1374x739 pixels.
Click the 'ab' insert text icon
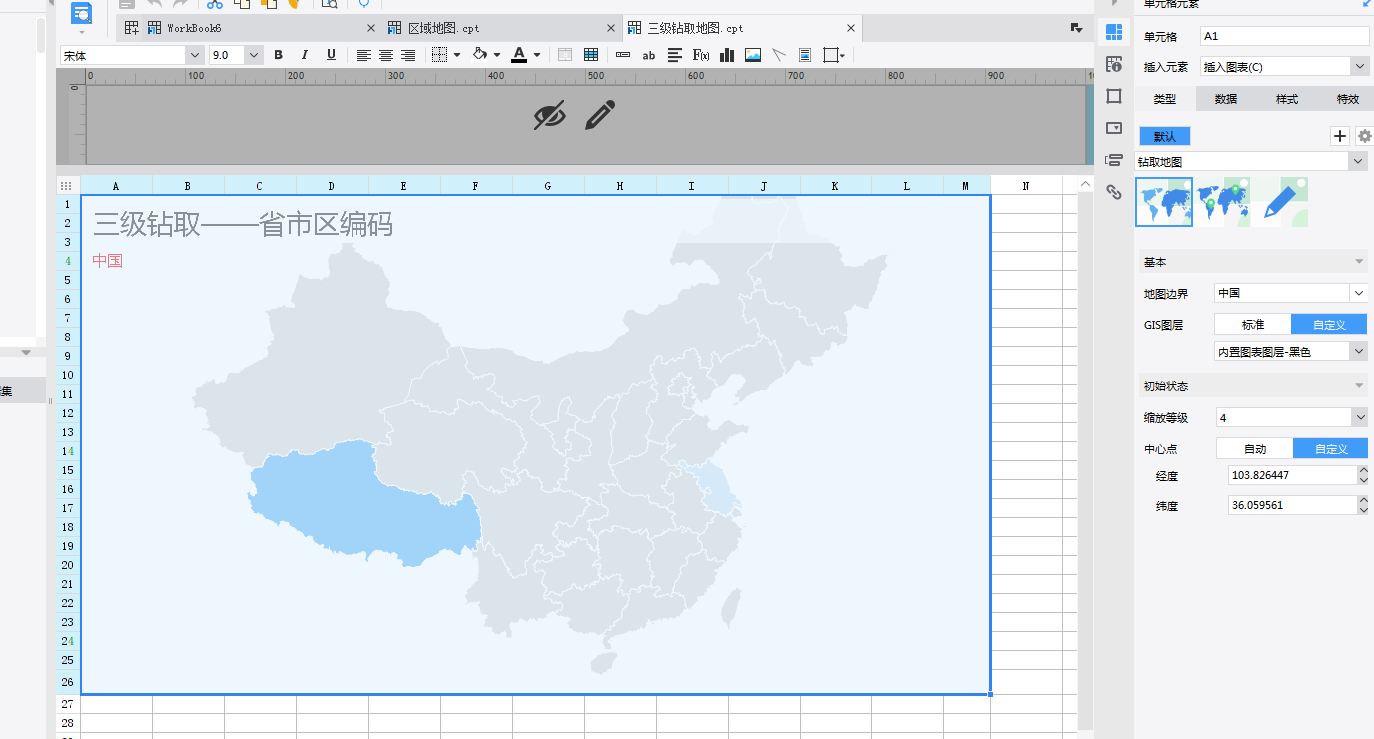(x=649, y=55)
